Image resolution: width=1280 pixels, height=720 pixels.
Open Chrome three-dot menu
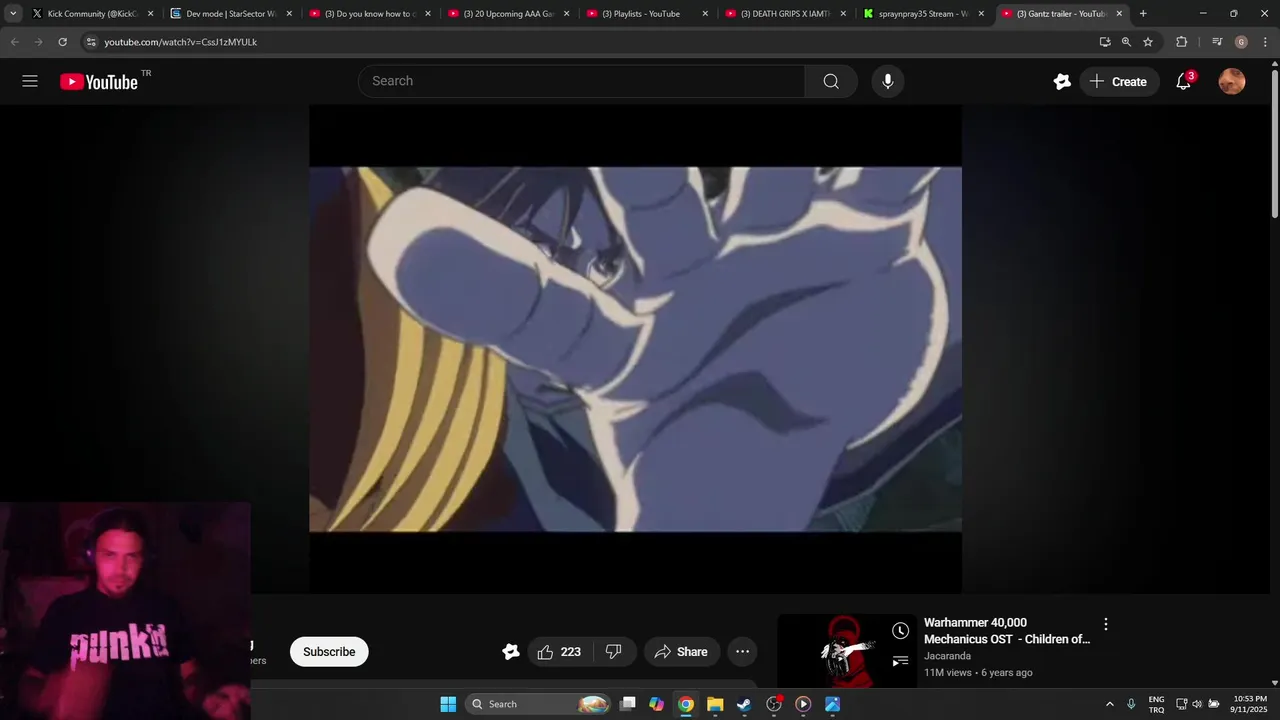tap(1265, 42)
